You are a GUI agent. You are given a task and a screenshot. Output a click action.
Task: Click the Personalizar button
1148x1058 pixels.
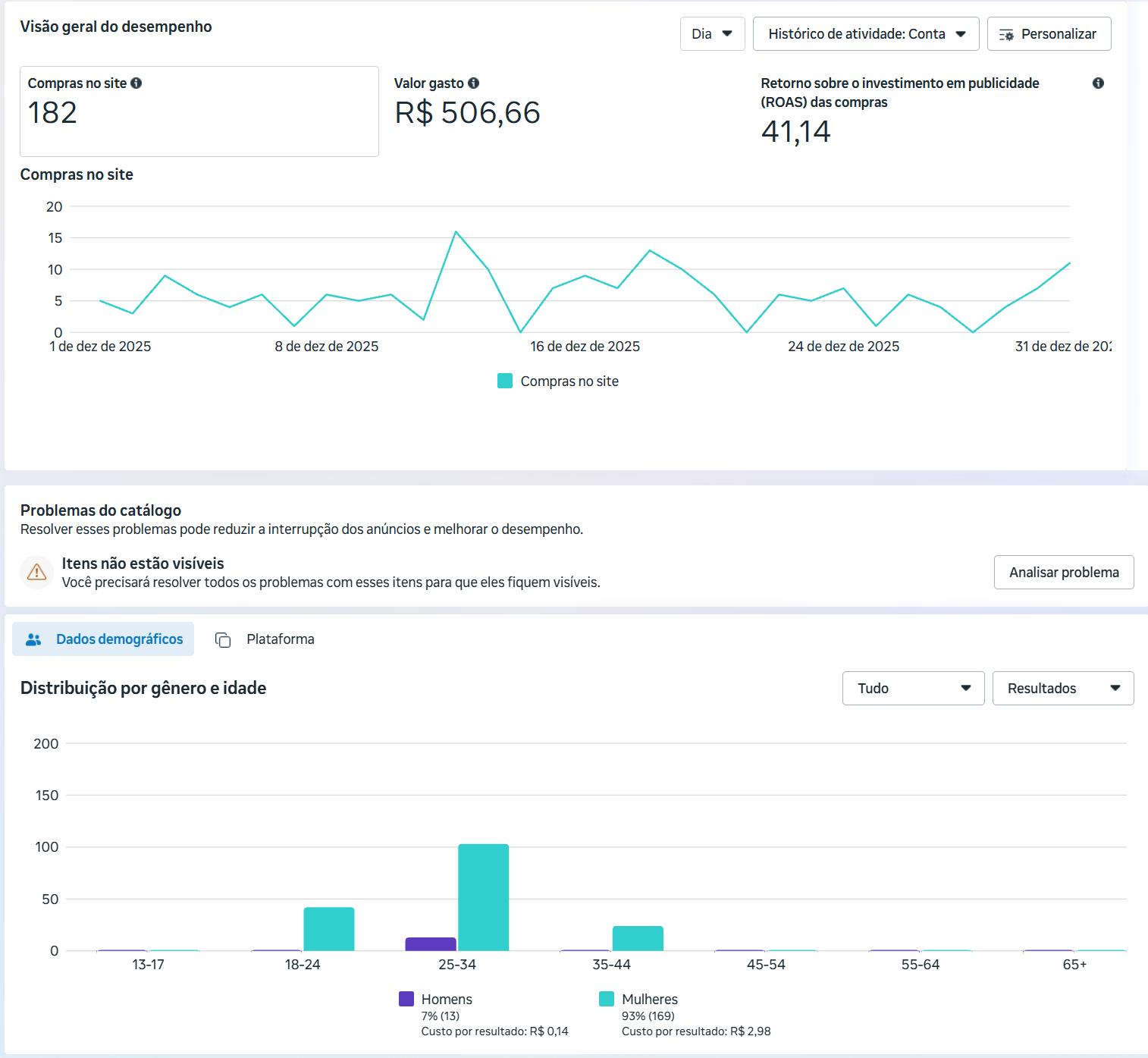[1049, 34]
